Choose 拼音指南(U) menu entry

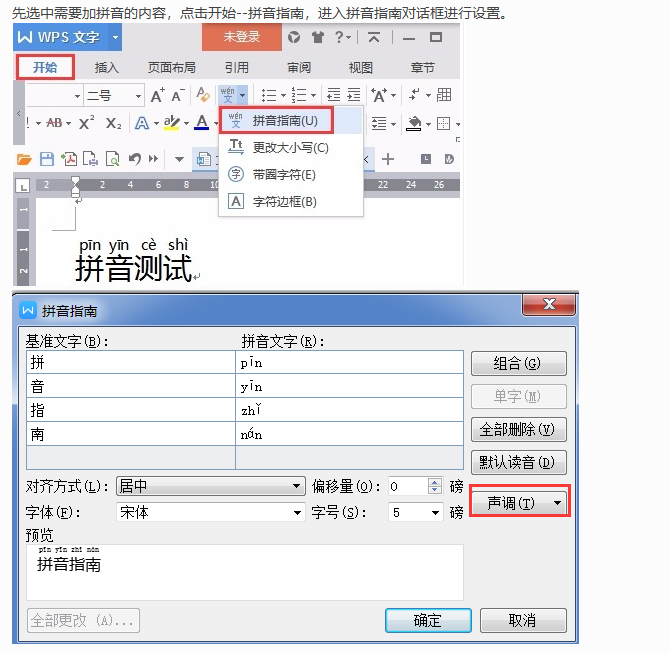(x=284, y=120)
